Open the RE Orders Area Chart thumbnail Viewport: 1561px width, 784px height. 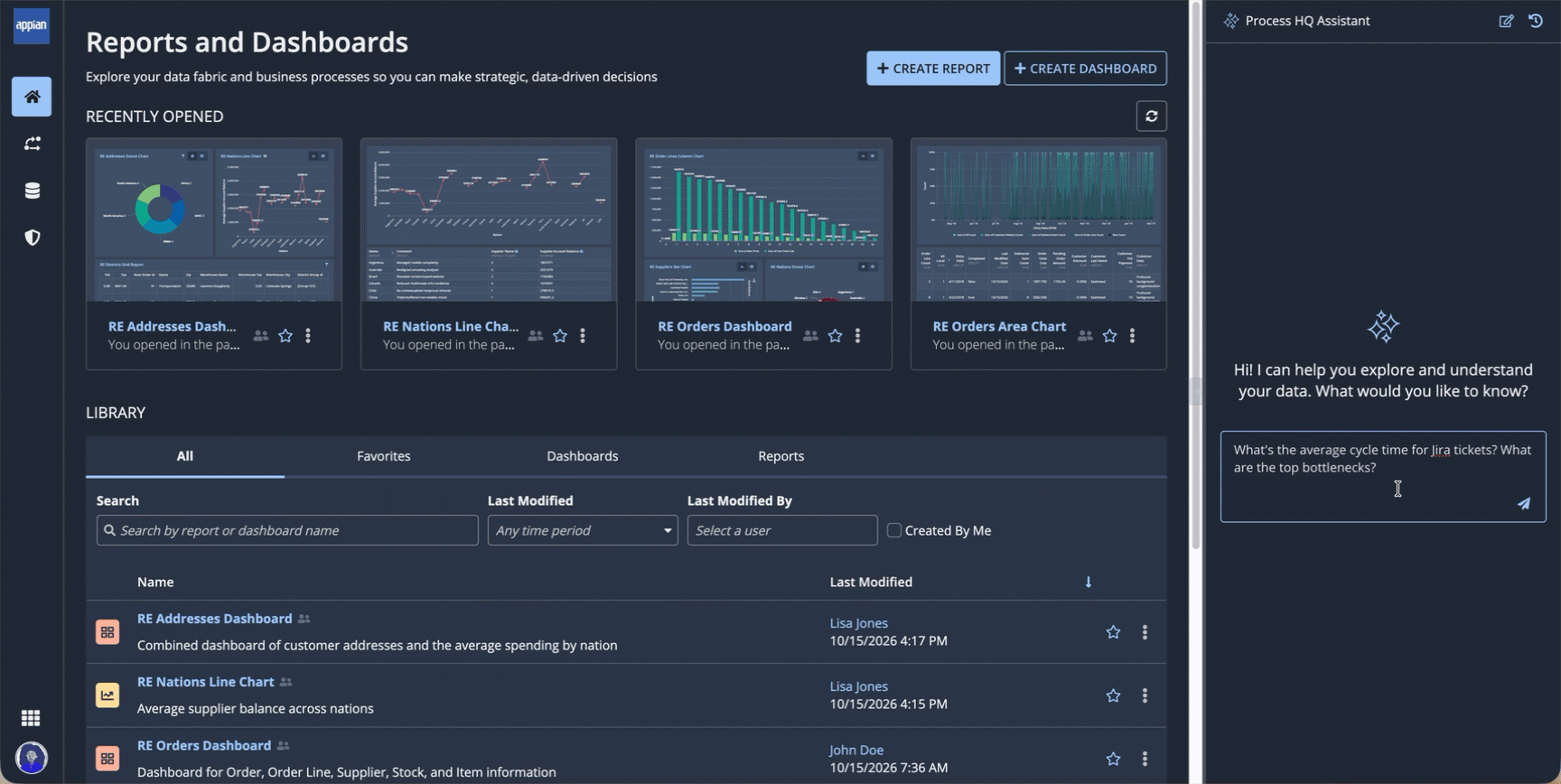(x=1039, y=220)
